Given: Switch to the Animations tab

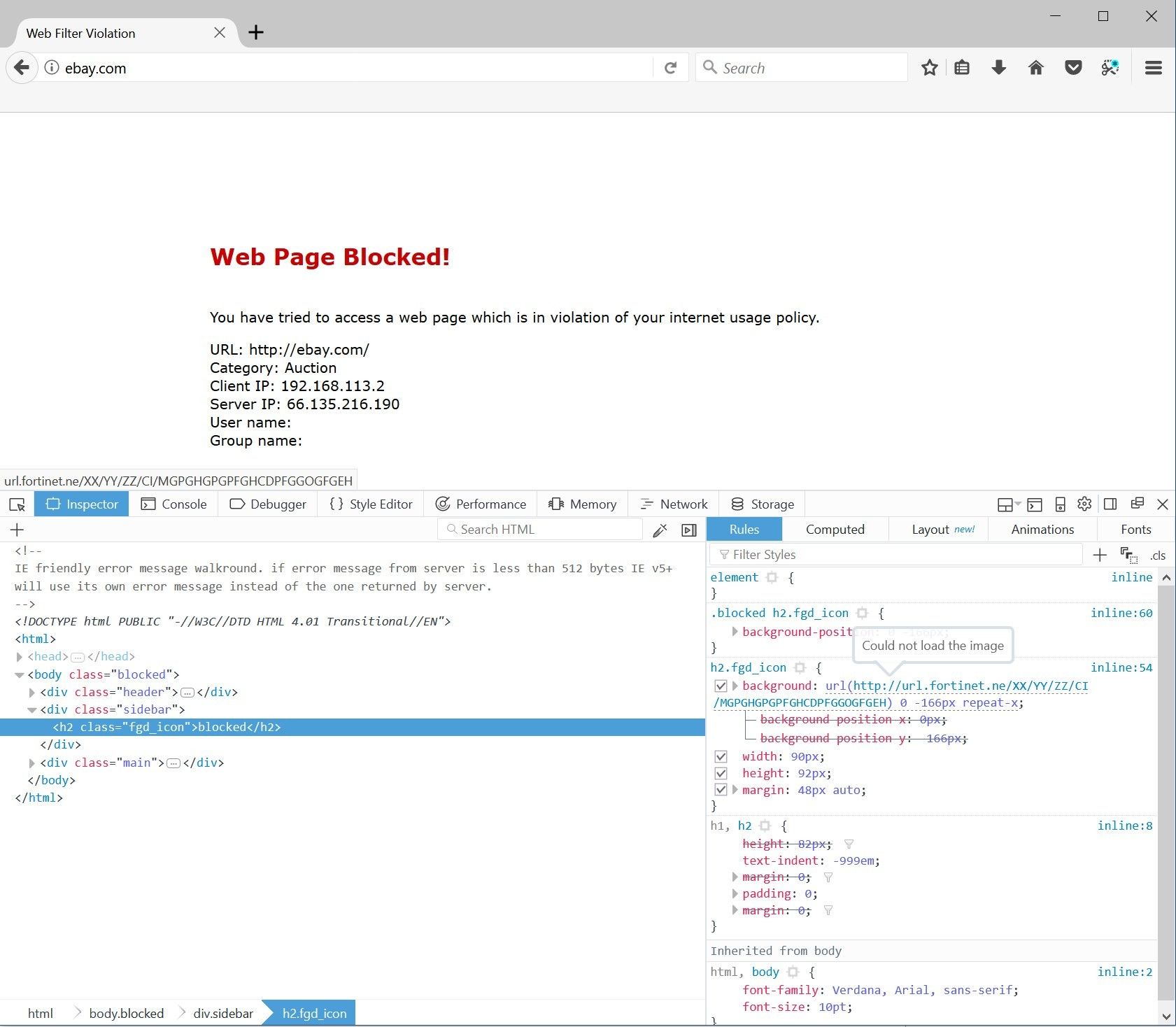Looking at the screenshot, I should pos(1042,530).
